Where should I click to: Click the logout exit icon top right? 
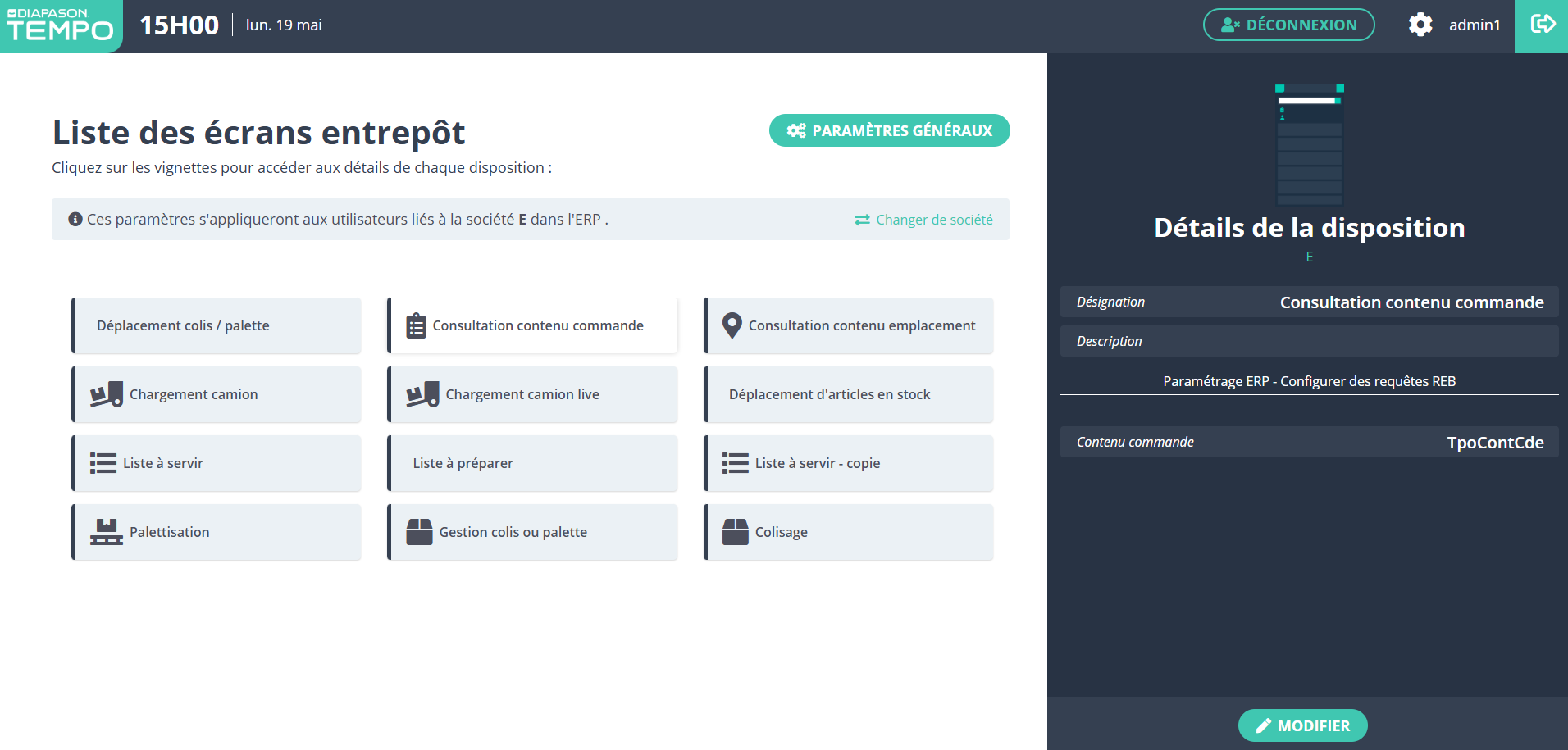pyautogui.click(x=1542, y=25)
